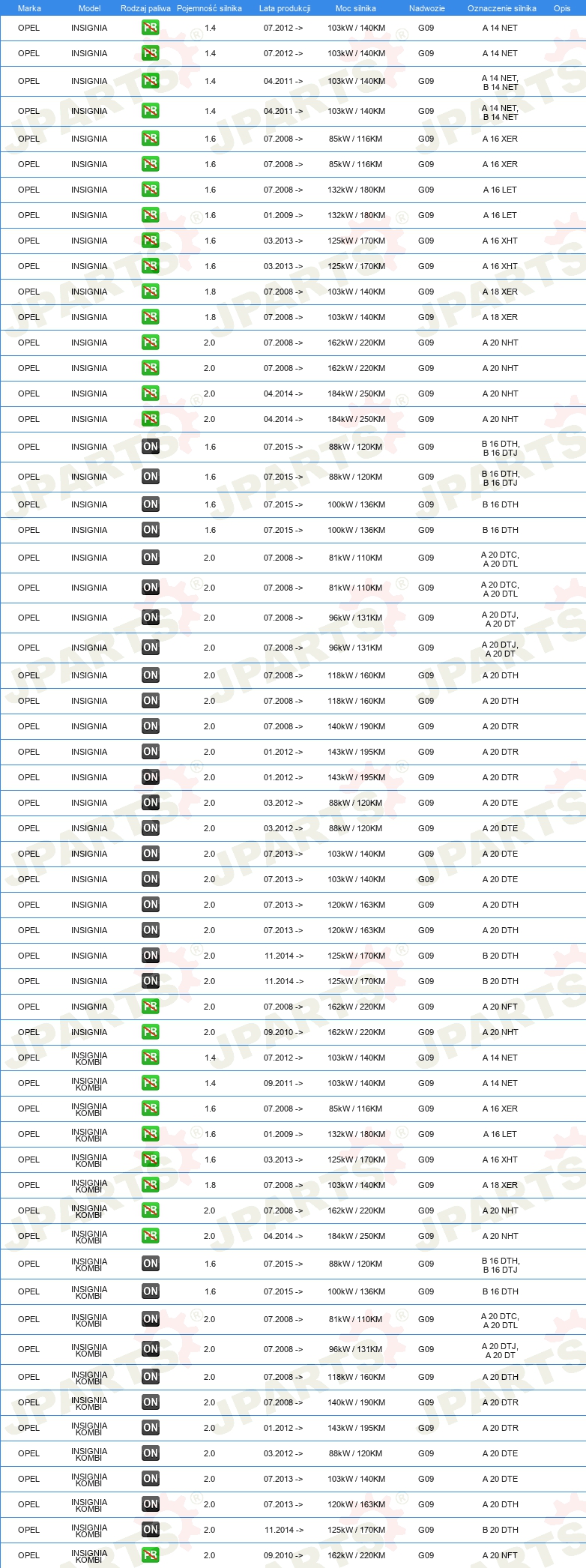Click PB icon in Insignia Kombi A 18 XER row
The width and height of the screenshot is (586, 1568).
click(x=151, y=1185)
